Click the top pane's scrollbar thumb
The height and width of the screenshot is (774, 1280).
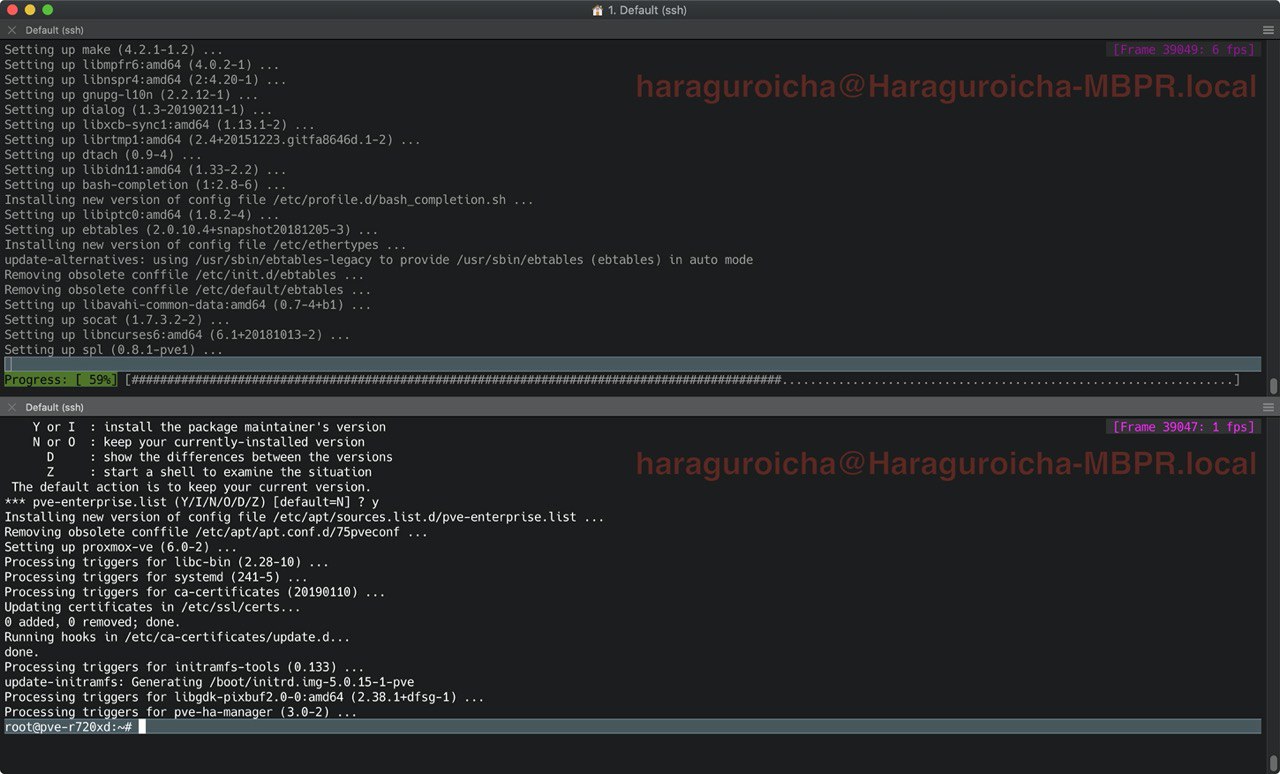point(1273,386)
